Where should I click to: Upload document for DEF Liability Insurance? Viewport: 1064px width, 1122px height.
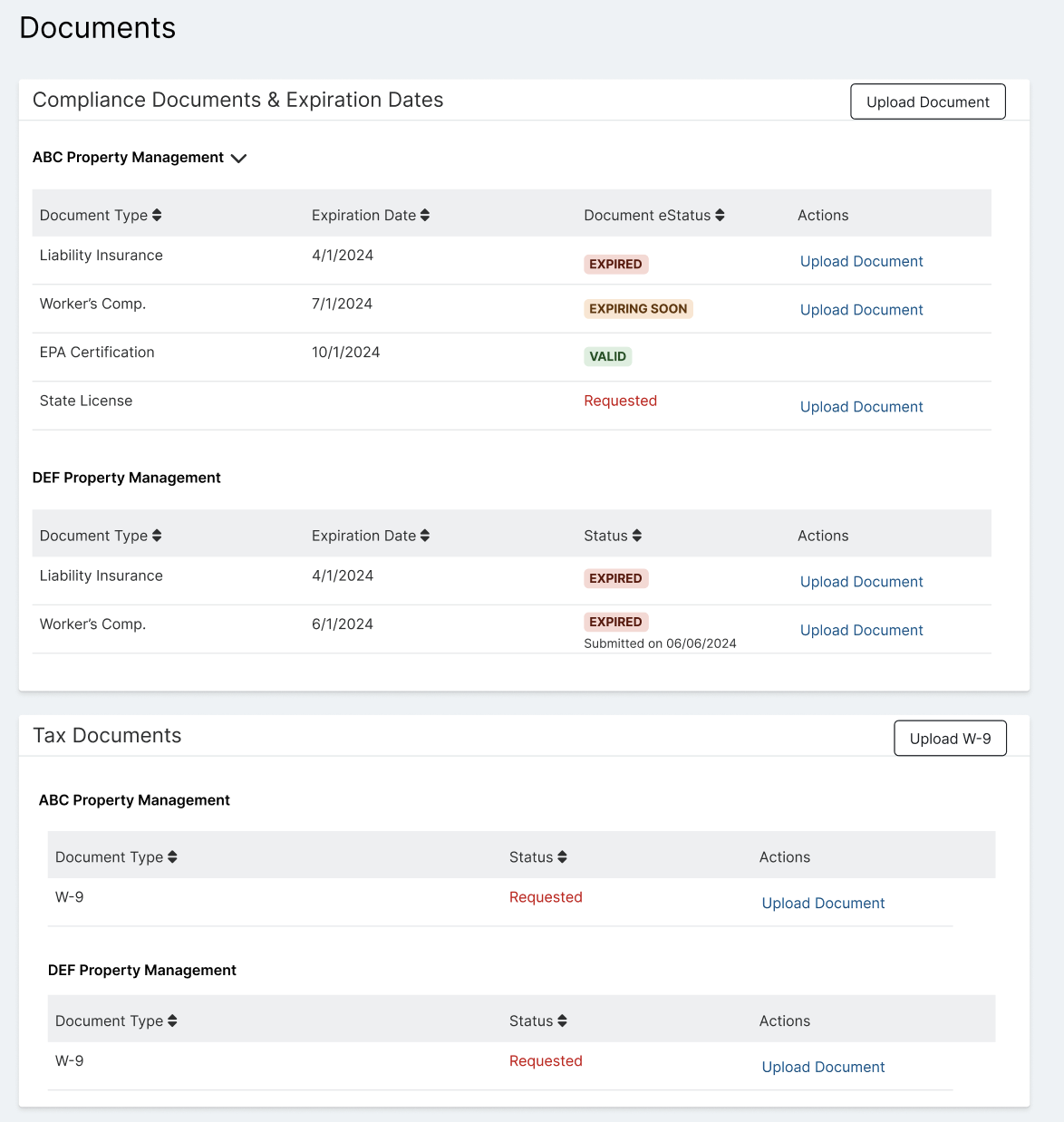[861, 582]
